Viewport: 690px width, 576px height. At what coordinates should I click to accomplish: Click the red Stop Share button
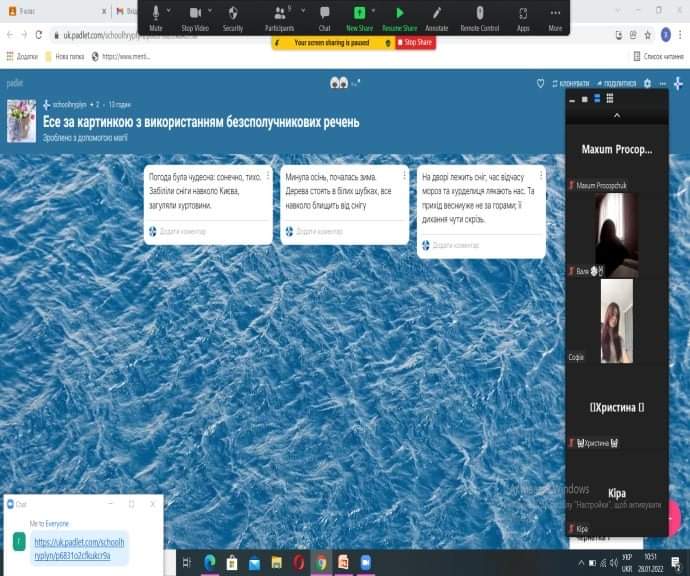coord(415,43)
